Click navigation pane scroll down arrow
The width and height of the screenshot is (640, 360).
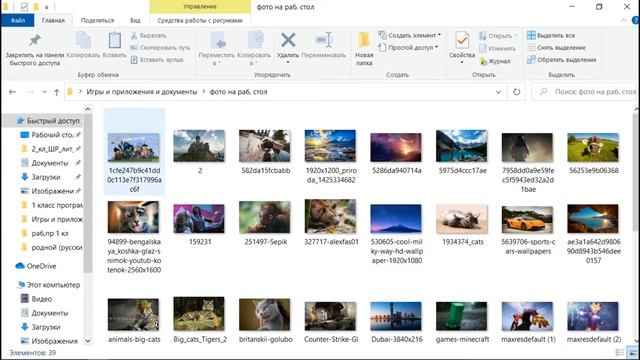[88, 340]
